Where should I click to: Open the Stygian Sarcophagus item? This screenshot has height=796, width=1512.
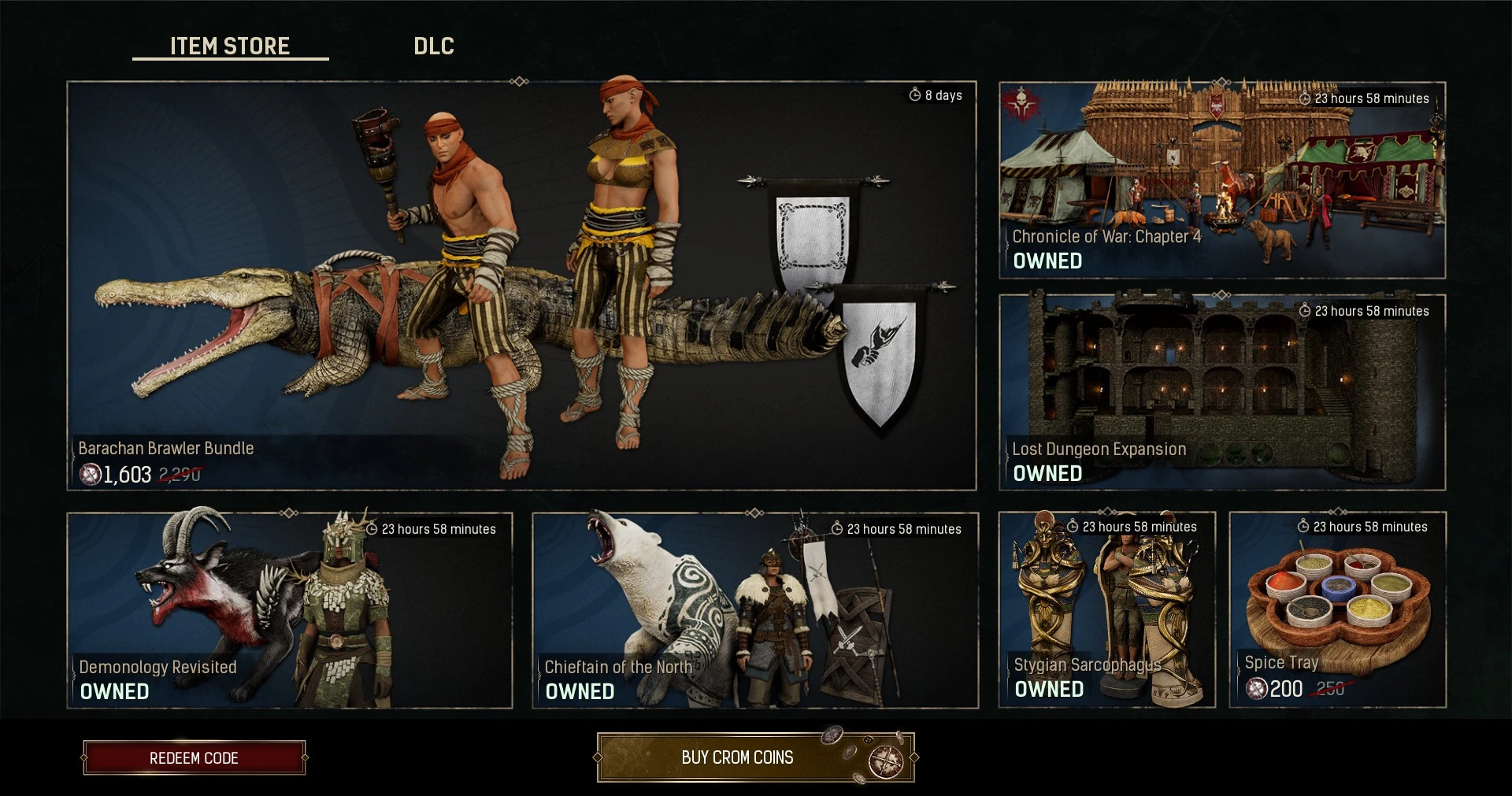coord(1107,609)
